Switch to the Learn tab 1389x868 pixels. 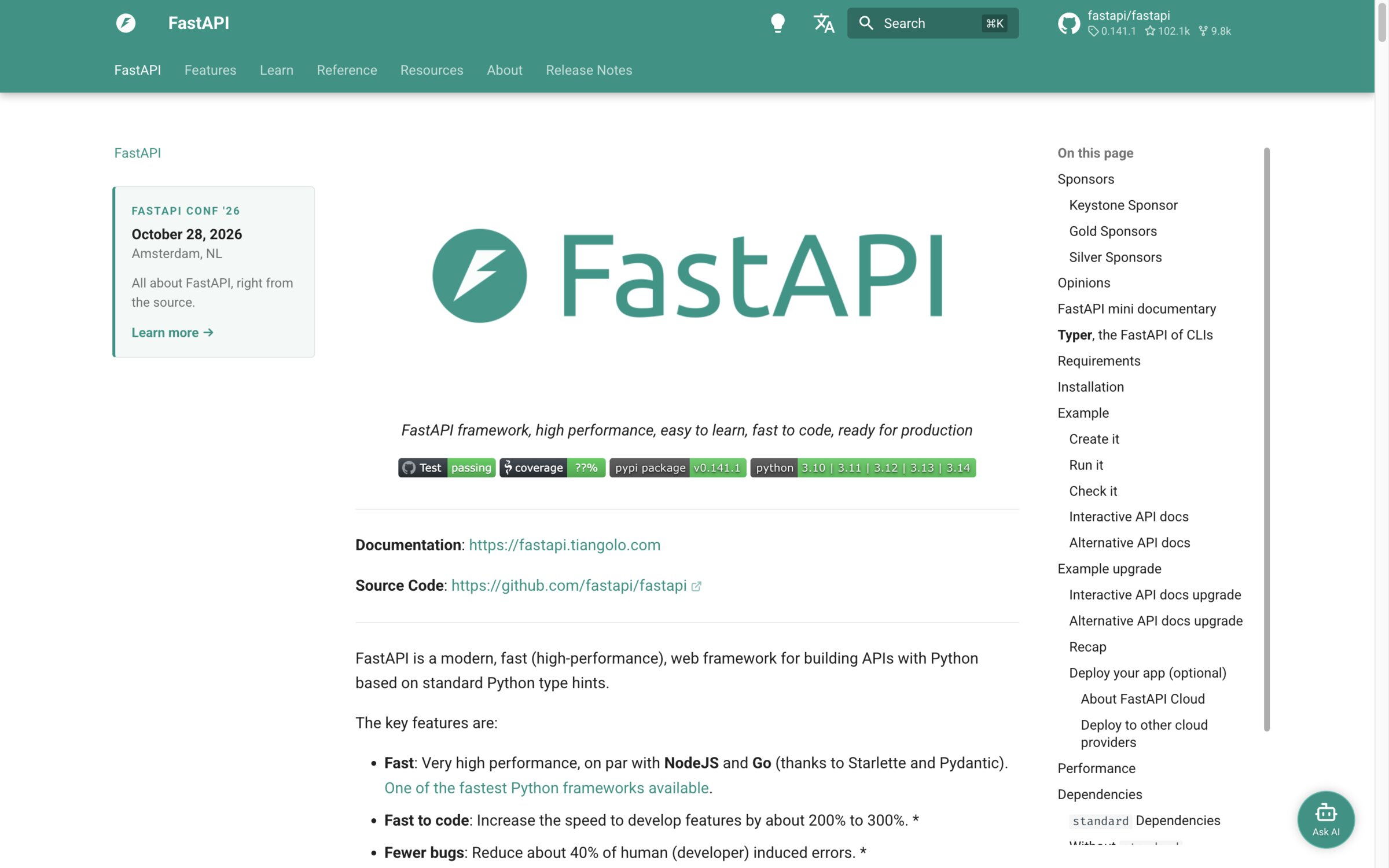pos(276,70)
